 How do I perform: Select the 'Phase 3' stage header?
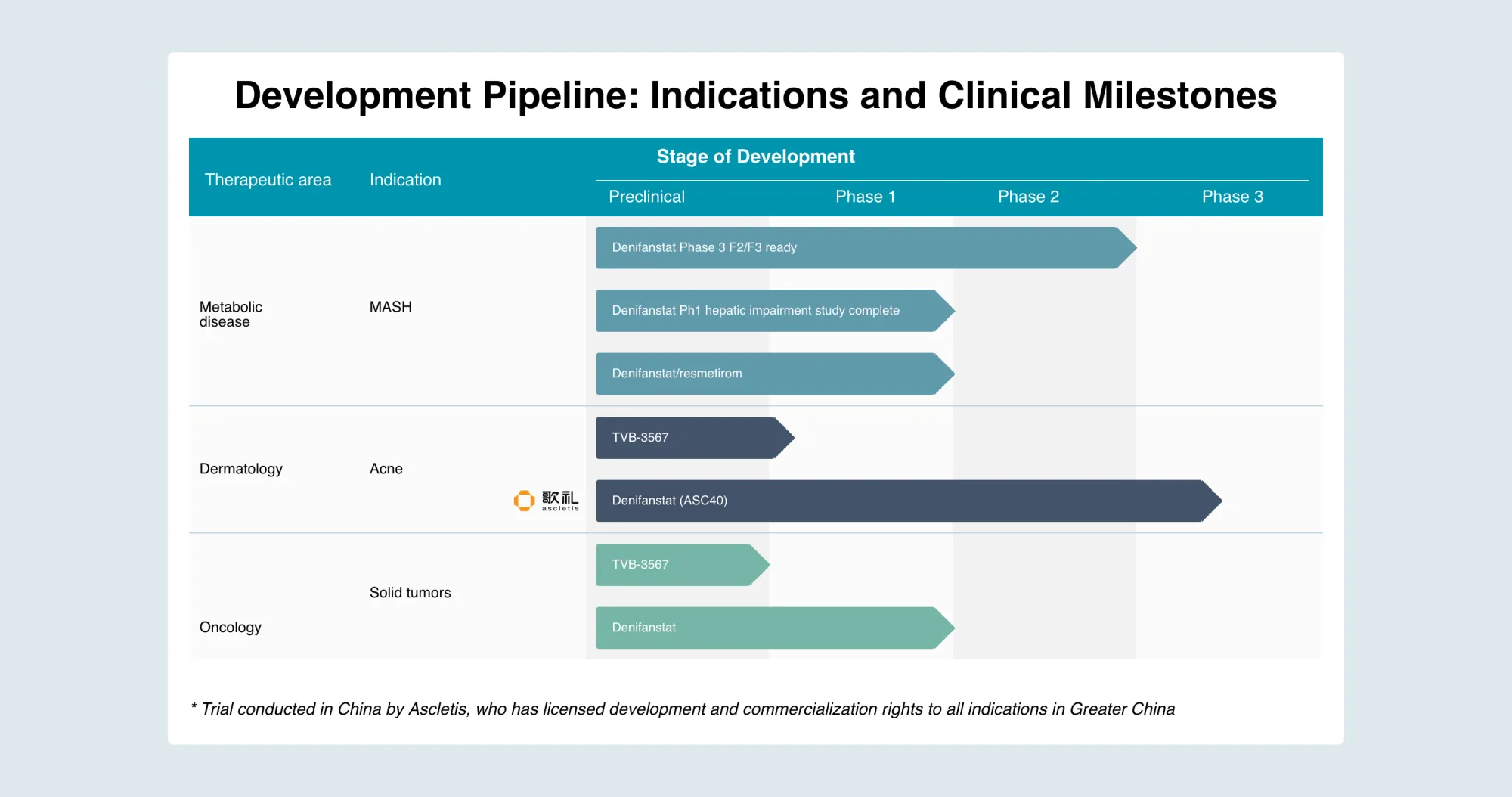(1232, 197)
